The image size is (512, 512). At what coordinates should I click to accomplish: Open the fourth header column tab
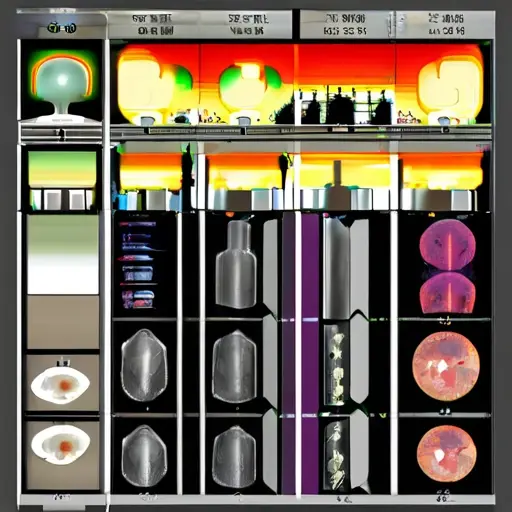(446, 24)
